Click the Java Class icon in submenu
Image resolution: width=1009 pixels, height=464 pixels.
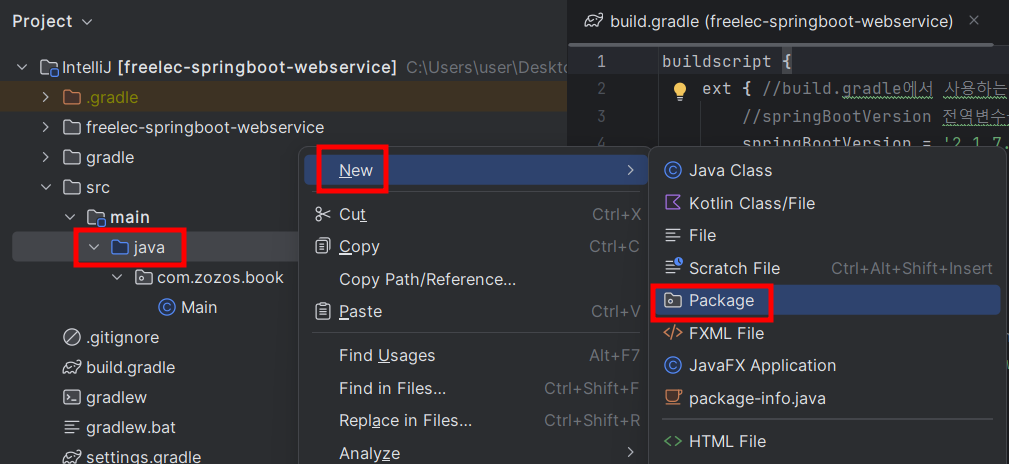coord(672,170)
